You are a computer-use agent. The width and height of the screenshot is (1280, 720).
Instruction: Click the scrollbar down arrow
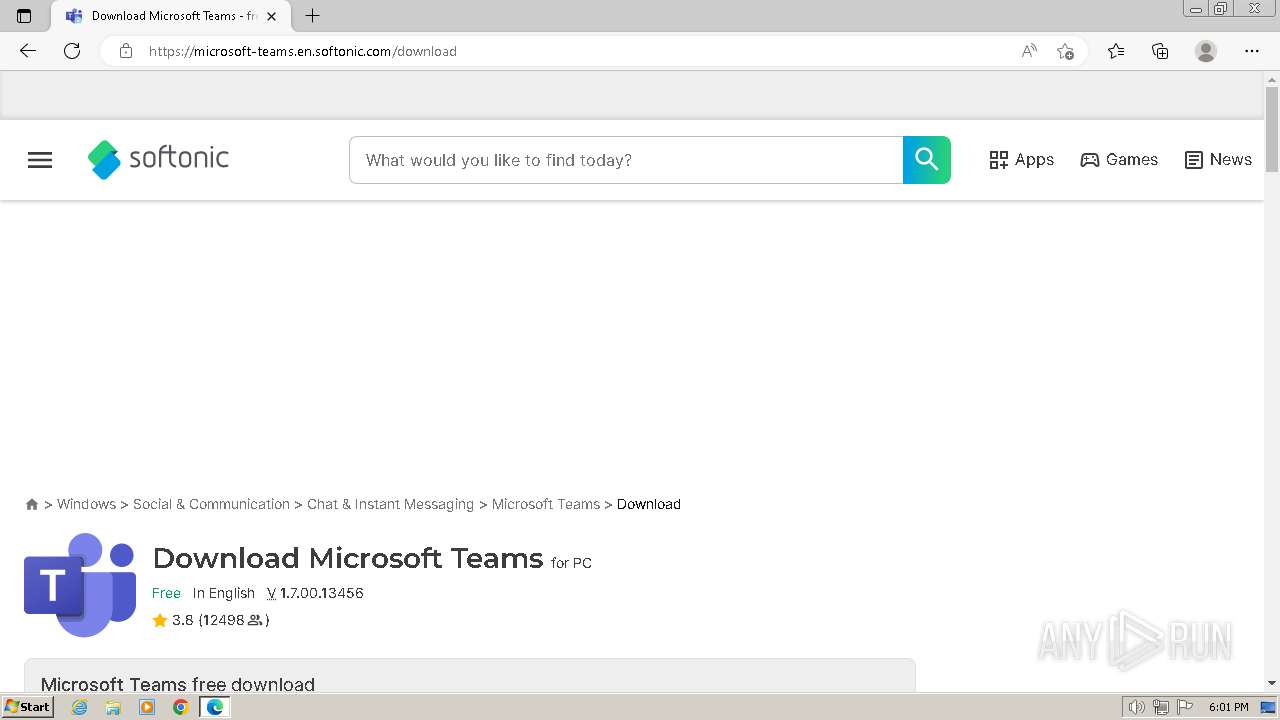[1272, 683]
